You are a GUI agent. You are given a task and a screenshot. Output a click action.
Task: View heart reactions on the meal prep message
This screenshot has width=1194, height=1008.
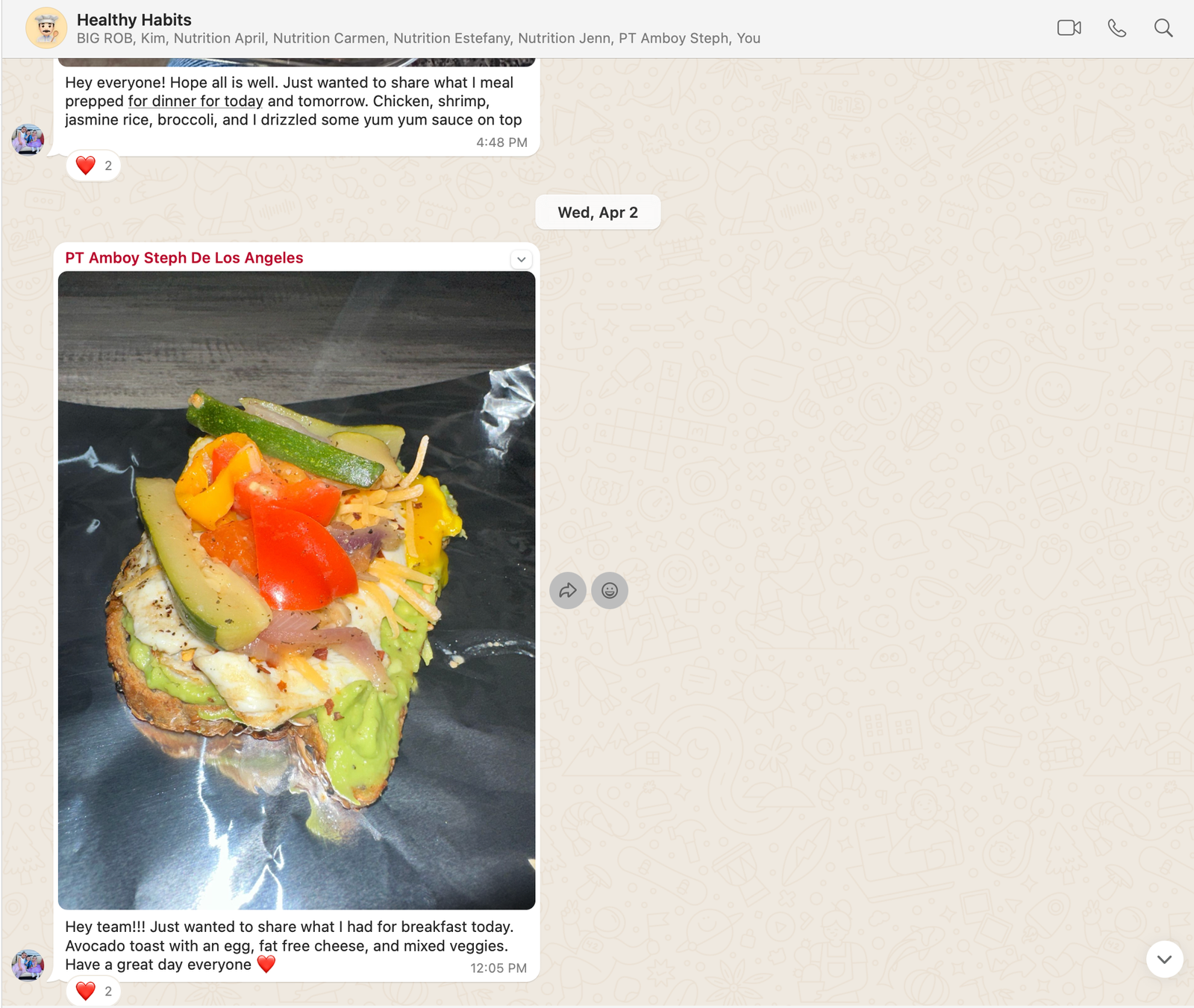pos(94,166)
